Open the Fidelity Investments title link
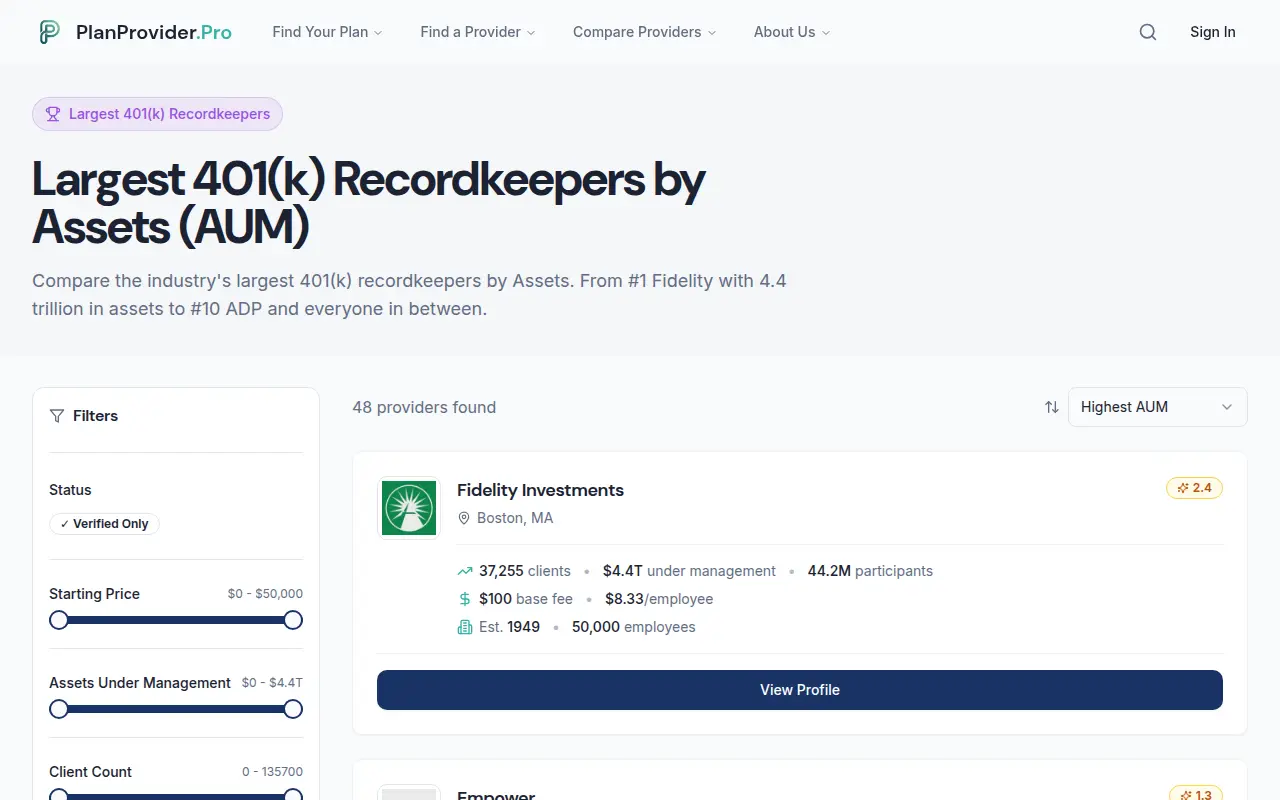 [x=540, y=490]
